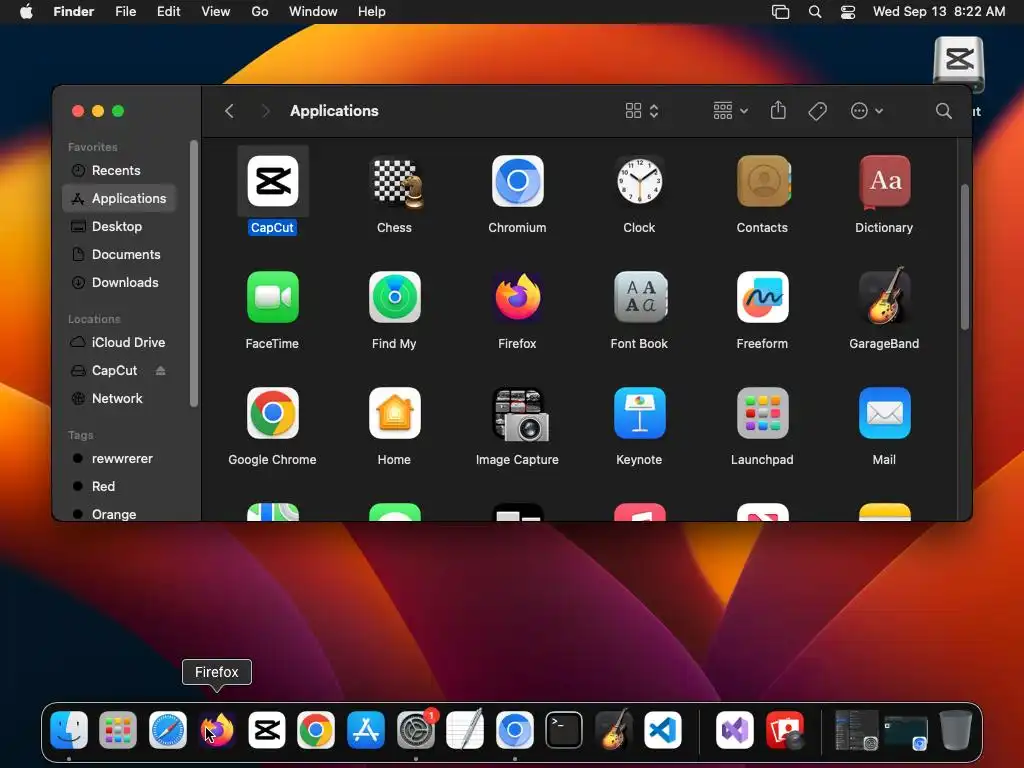The height and width of the screenshot is (768, 1024).
Task: Click the Freeform app icon
Action: click(762, 297)
